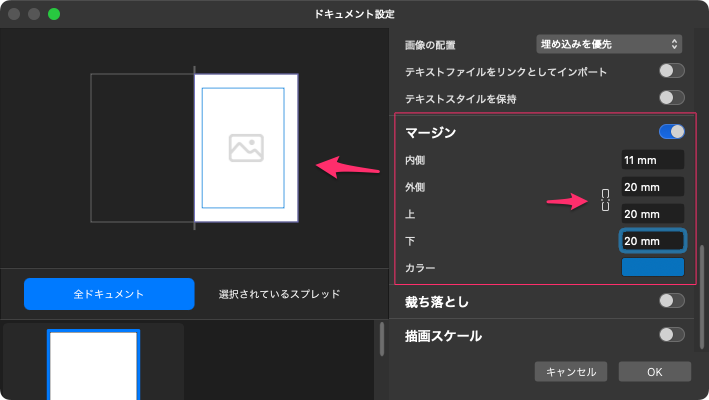Enable テキストスタイルを保持 toggle
709x400 pixels.
(671, 98)
